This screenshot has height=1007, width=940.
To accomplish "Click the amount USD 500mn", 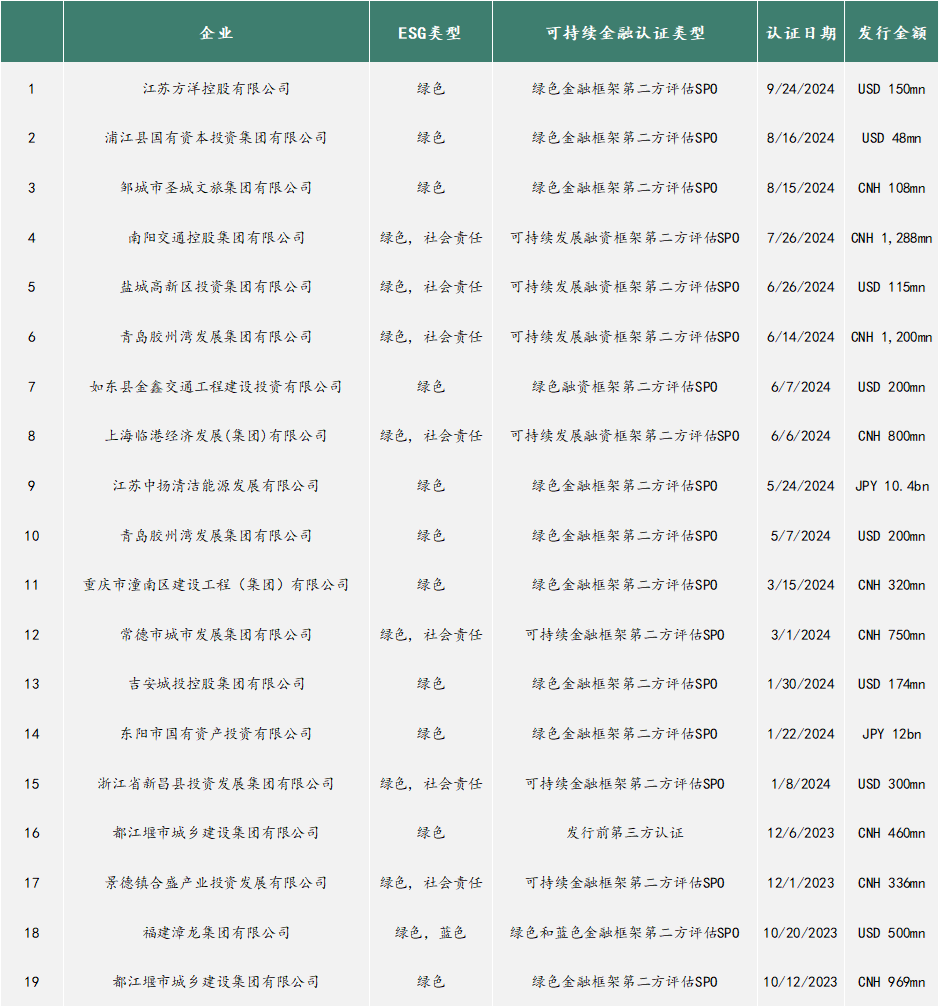I will tap(892, 933).
